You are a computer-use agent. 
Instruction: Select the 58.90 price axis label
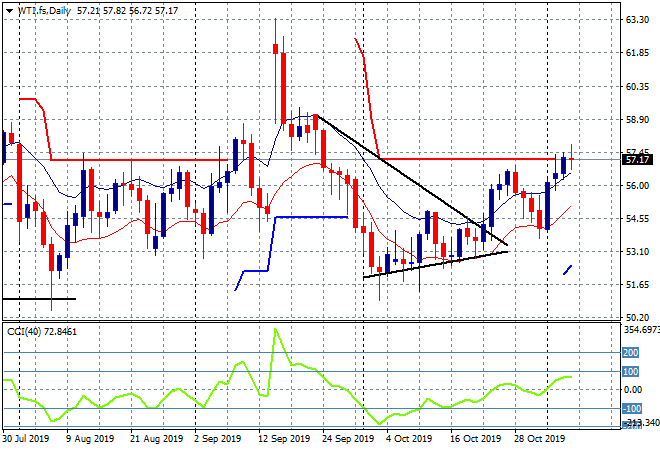point(637,120)
